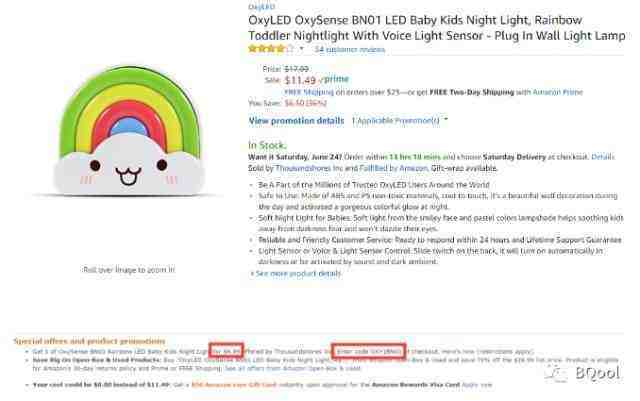Click Apply now for Rewards Visa Card
The height and width of the screenshot is (401, 640).
pyautogui.click(x=477, y=385)
